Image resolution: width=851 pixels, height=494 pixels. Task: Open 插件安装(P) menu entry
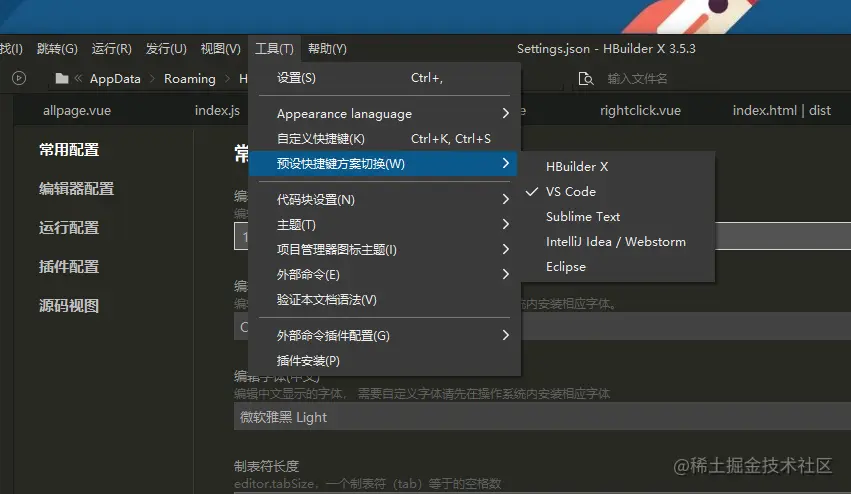[x=384, y=360]
